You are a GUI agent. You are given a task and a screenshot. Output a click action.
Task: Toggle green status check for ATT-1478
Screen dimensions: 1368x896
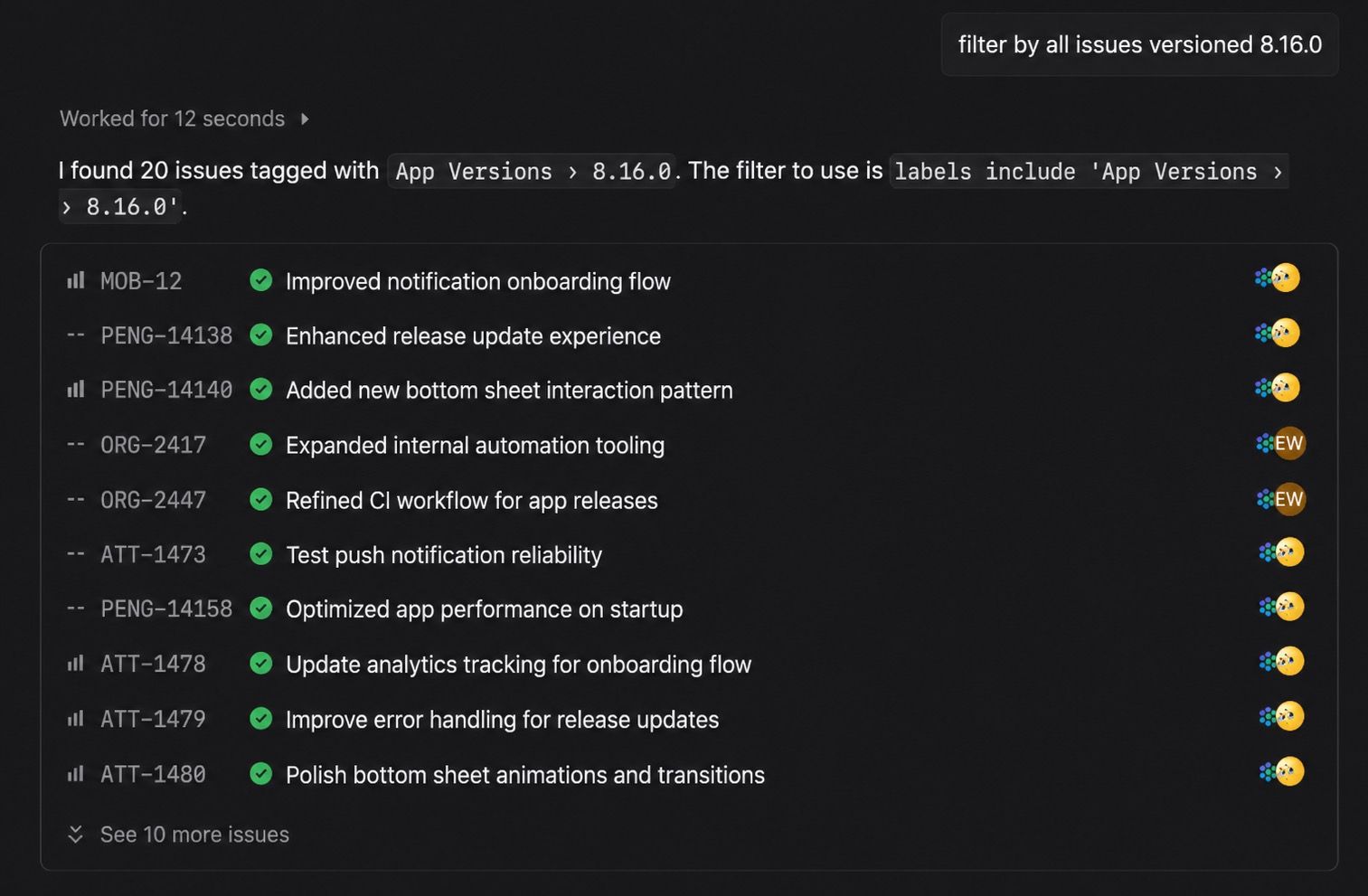click(x=260, y=664)
